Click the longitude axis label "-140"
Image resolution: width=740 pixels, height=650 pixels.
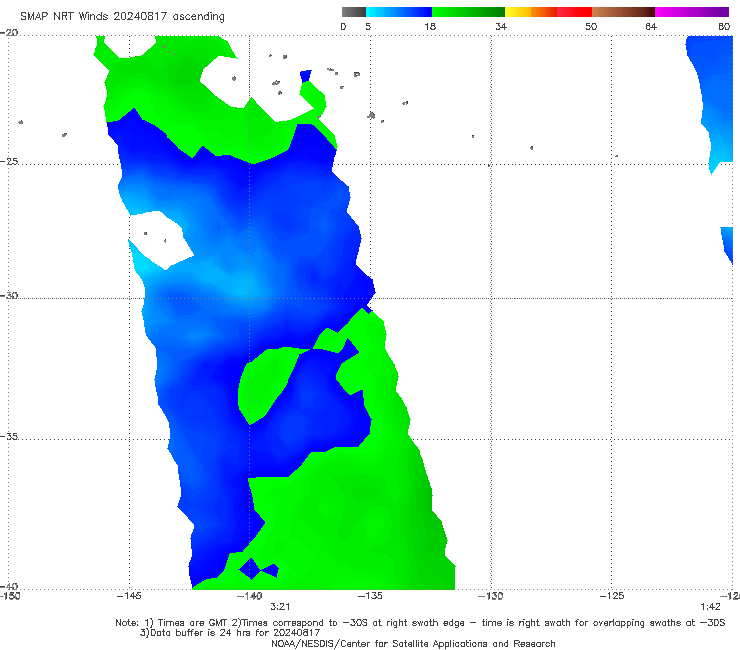coord(250,596)
